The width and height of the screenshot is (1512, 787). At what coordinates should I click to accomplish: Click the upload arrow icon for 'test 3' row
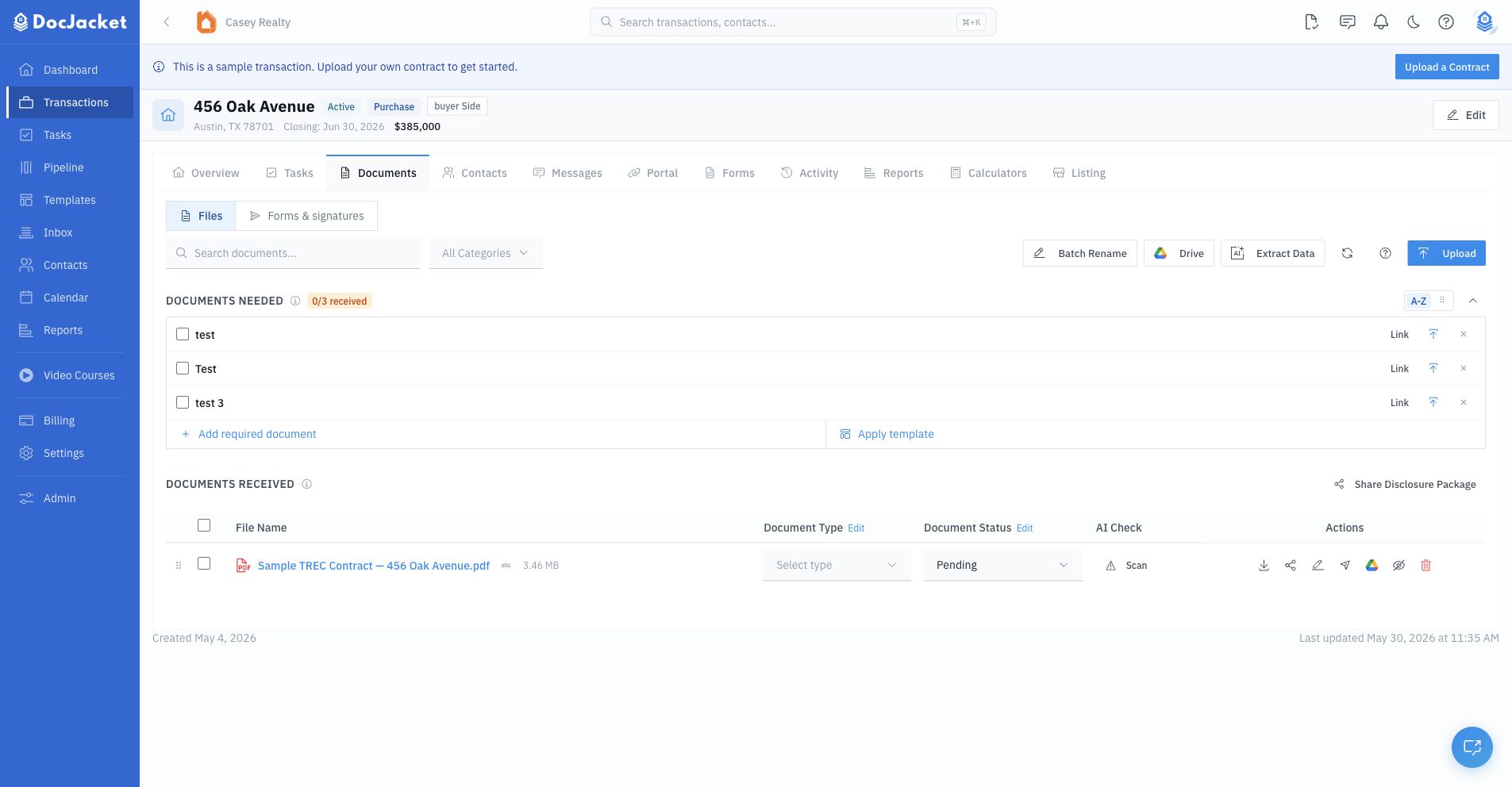[1433, 402]
